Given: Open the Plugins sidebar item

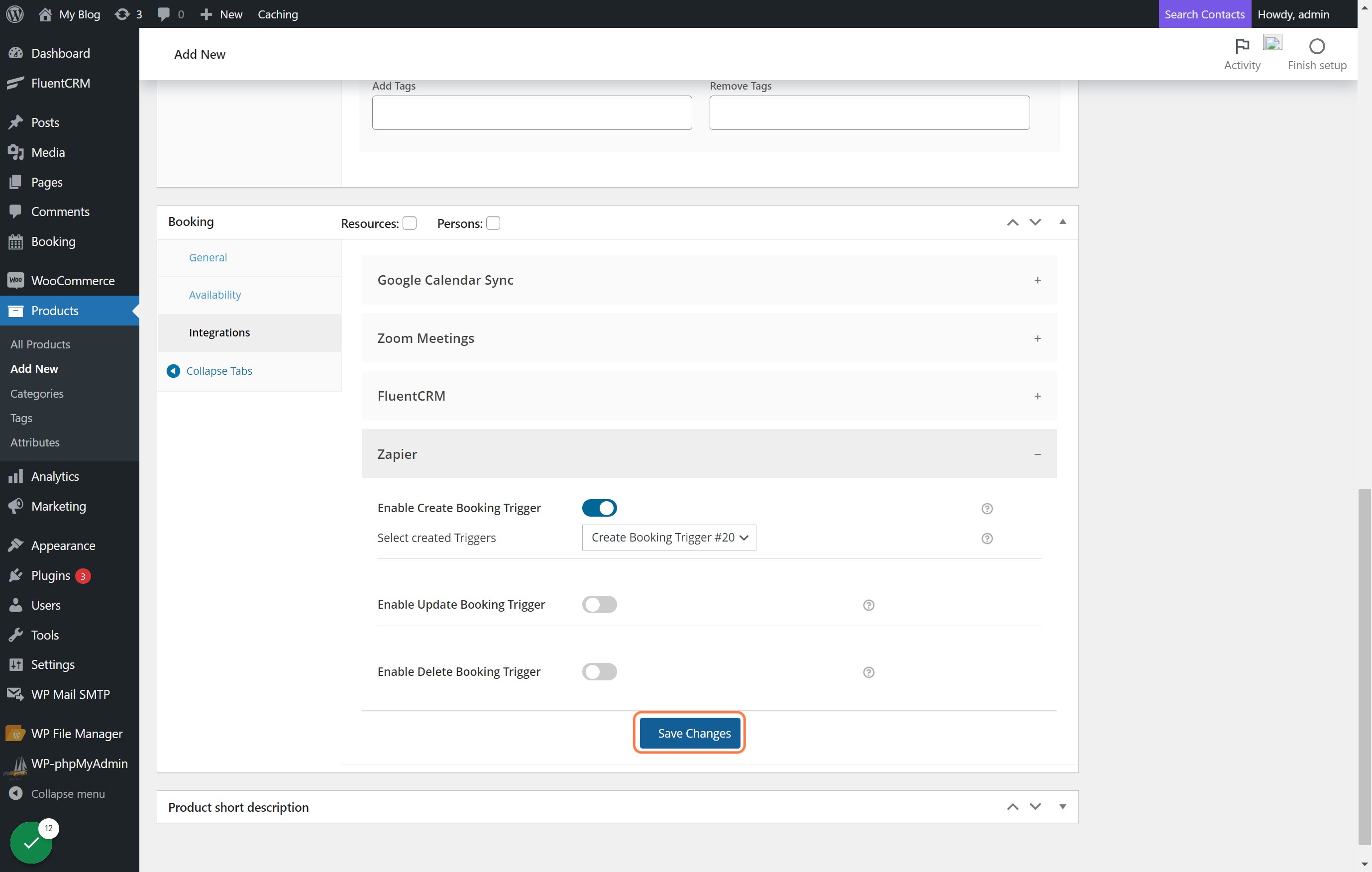Looking at the screenshot, I should click(70, 575).
